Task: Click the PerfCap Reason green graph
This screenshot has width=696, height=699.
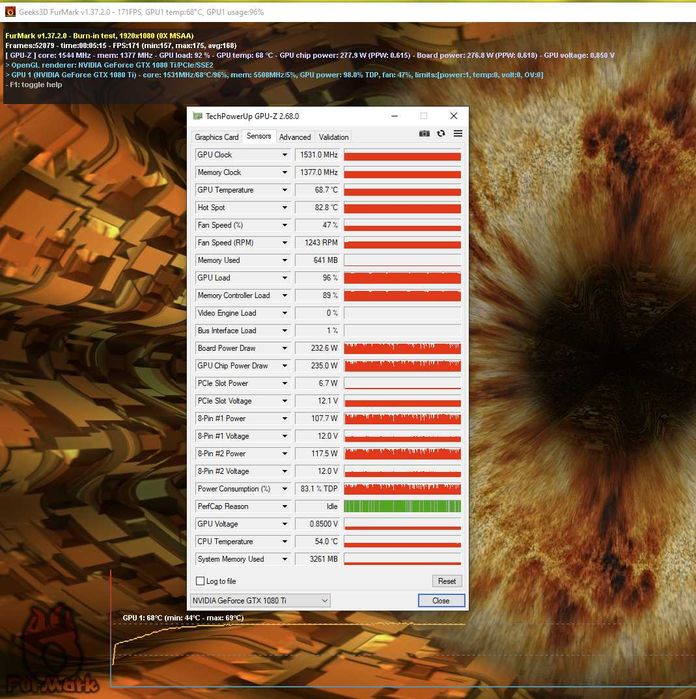Action: tap(402, 506)
